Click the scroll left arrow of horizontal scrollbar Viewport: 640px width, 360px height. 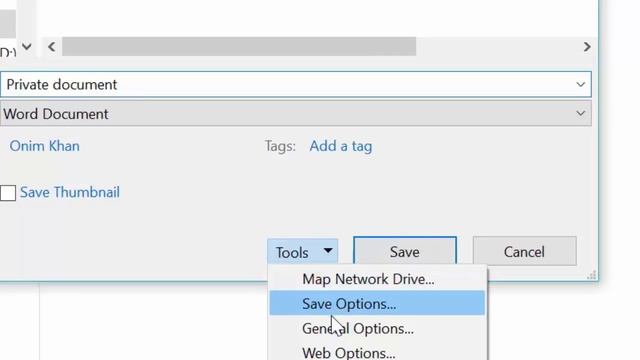click(51, 47)
